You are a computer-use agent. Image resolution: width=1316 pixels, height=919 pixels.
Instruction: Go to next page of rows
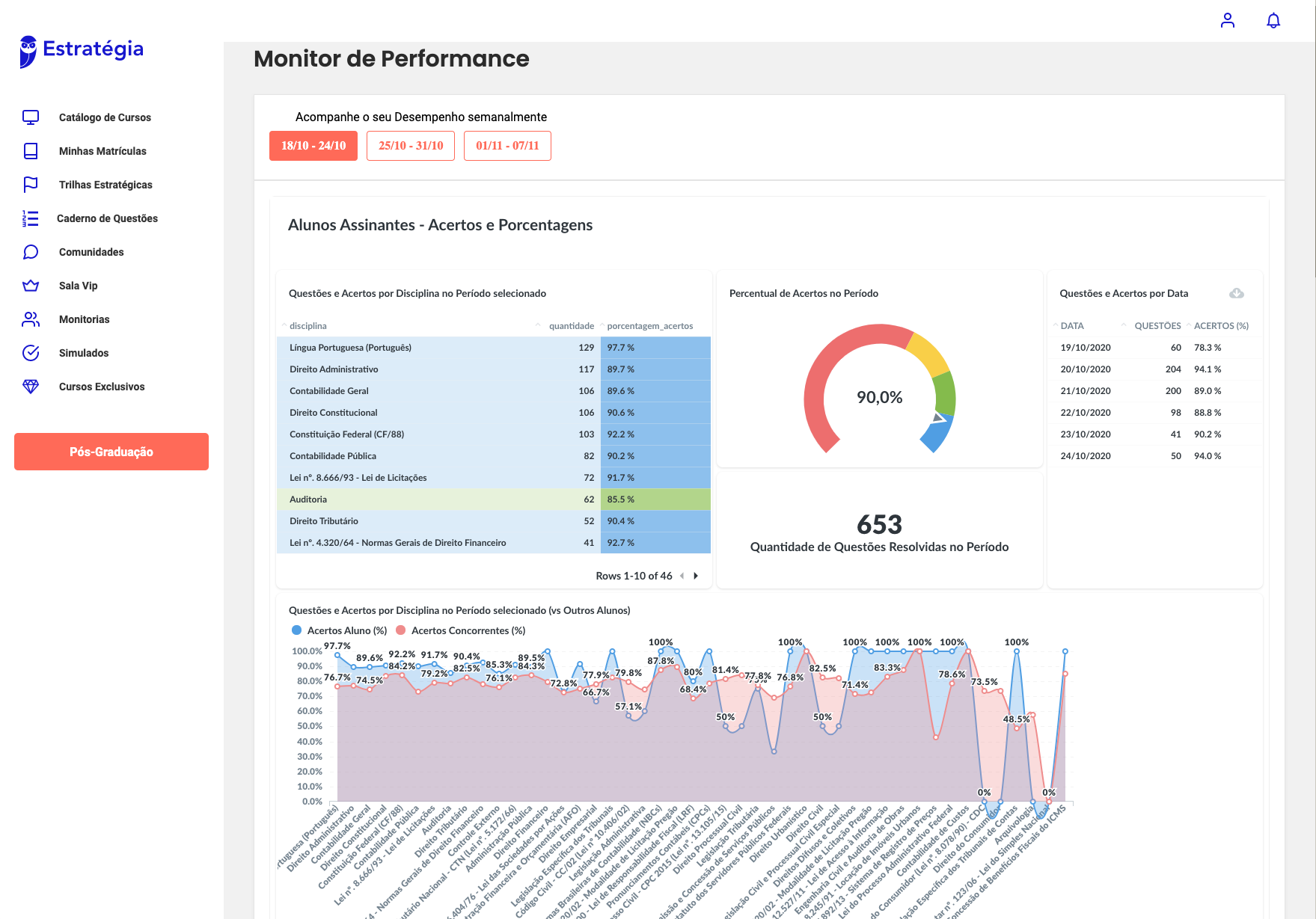click(x=696, y=576)
